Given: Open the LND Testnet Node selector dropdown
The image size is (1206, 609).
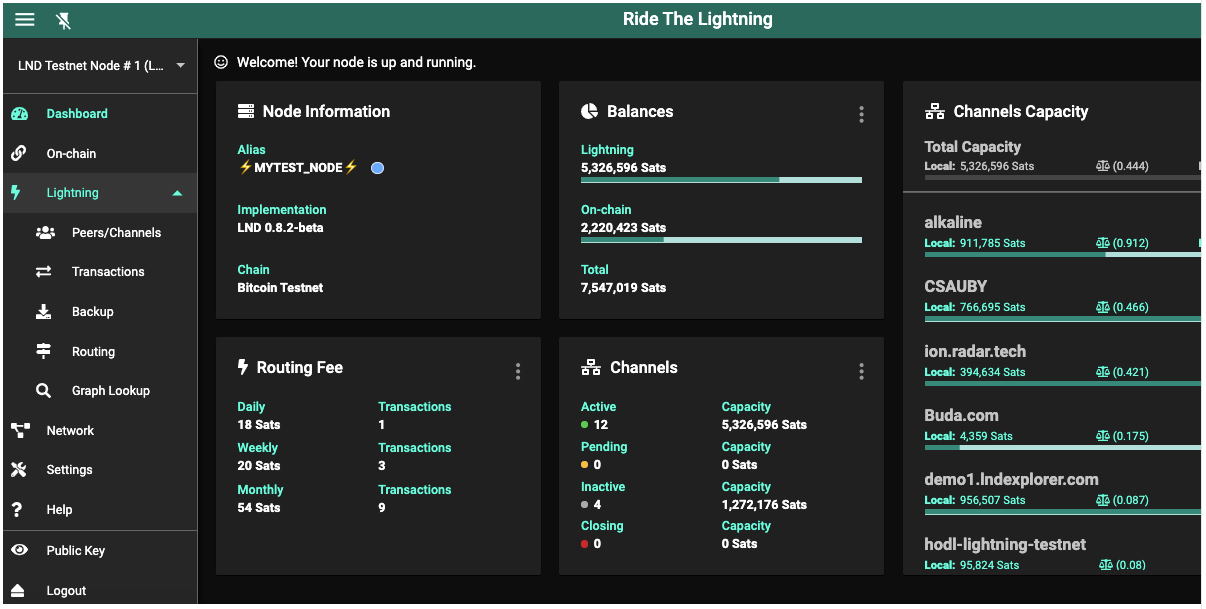Looking at the screenshot, I should coord(100,66).
